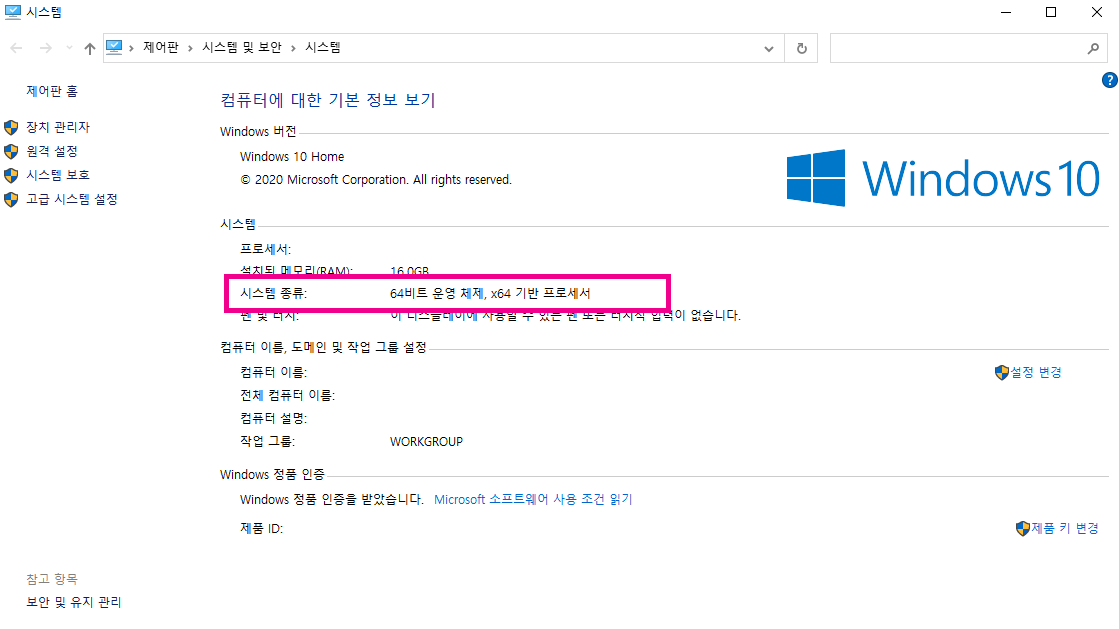Click the 컴퓨터 설명 label

coord(273,418)
